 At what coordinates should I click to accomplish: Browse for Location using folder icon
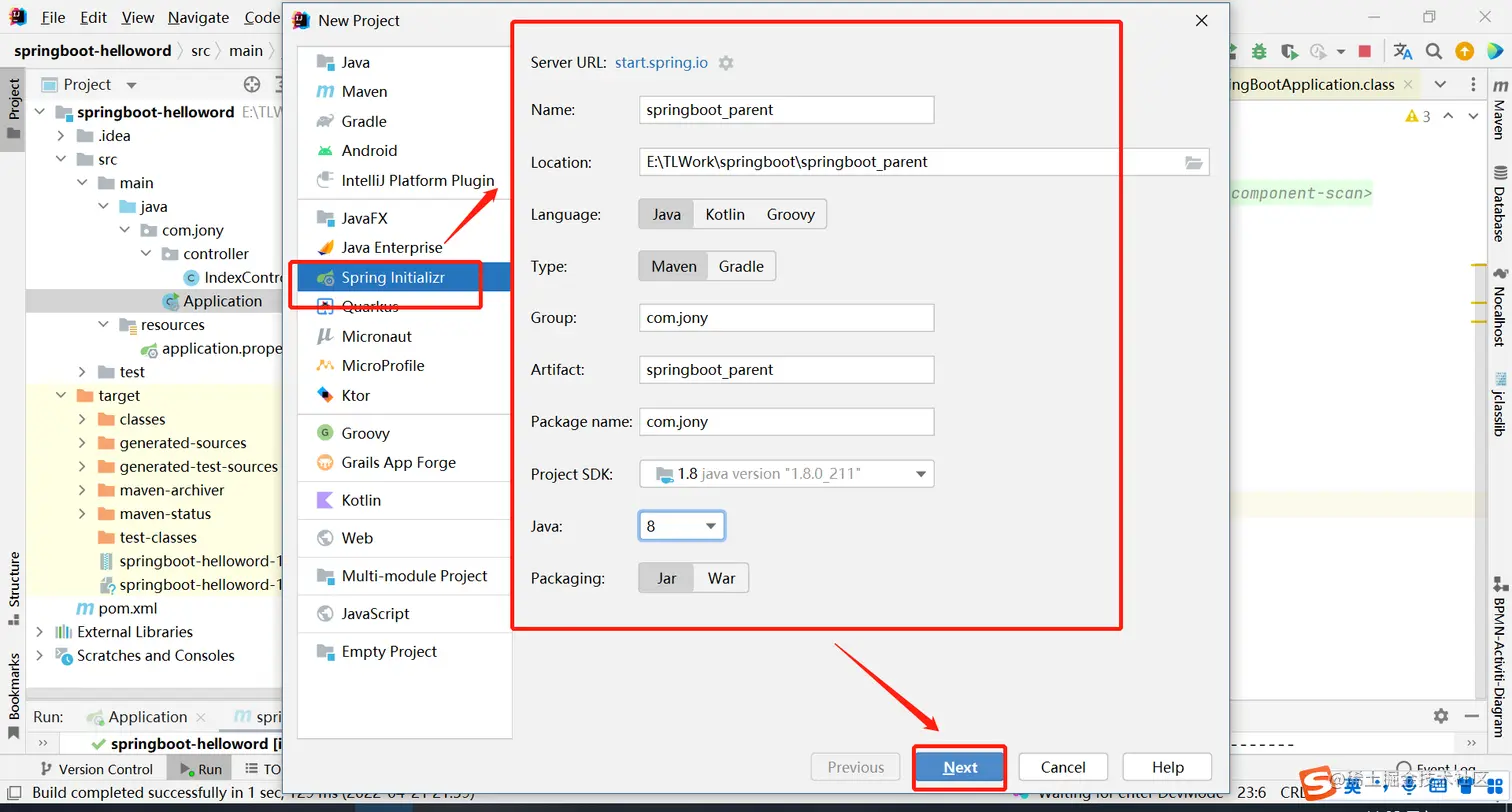[1193, 162]
